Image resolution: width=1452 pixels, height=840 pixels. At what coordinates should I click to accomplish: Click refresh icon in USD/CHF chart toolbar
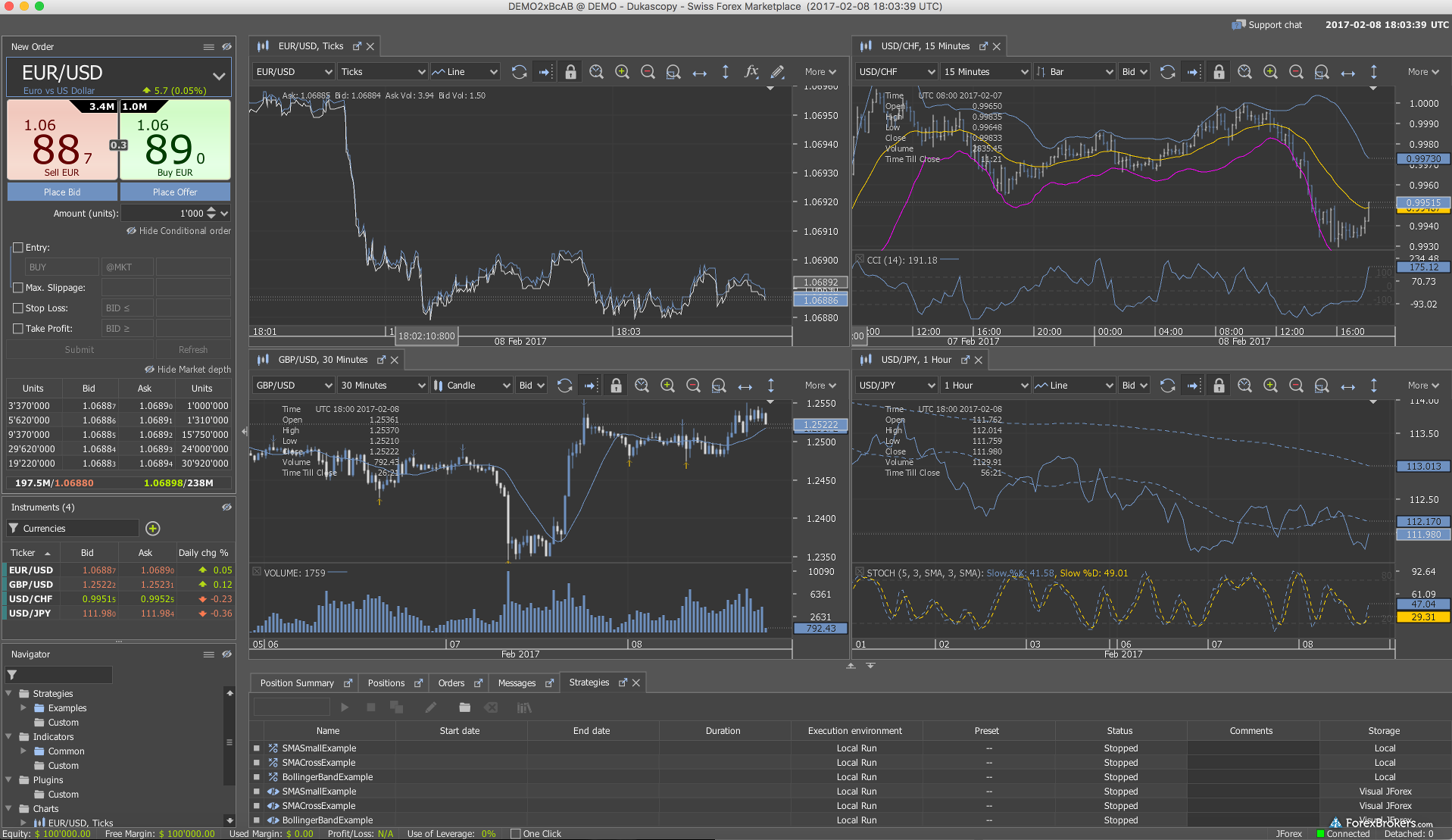pyautogui.click(x=1167, y=72)
